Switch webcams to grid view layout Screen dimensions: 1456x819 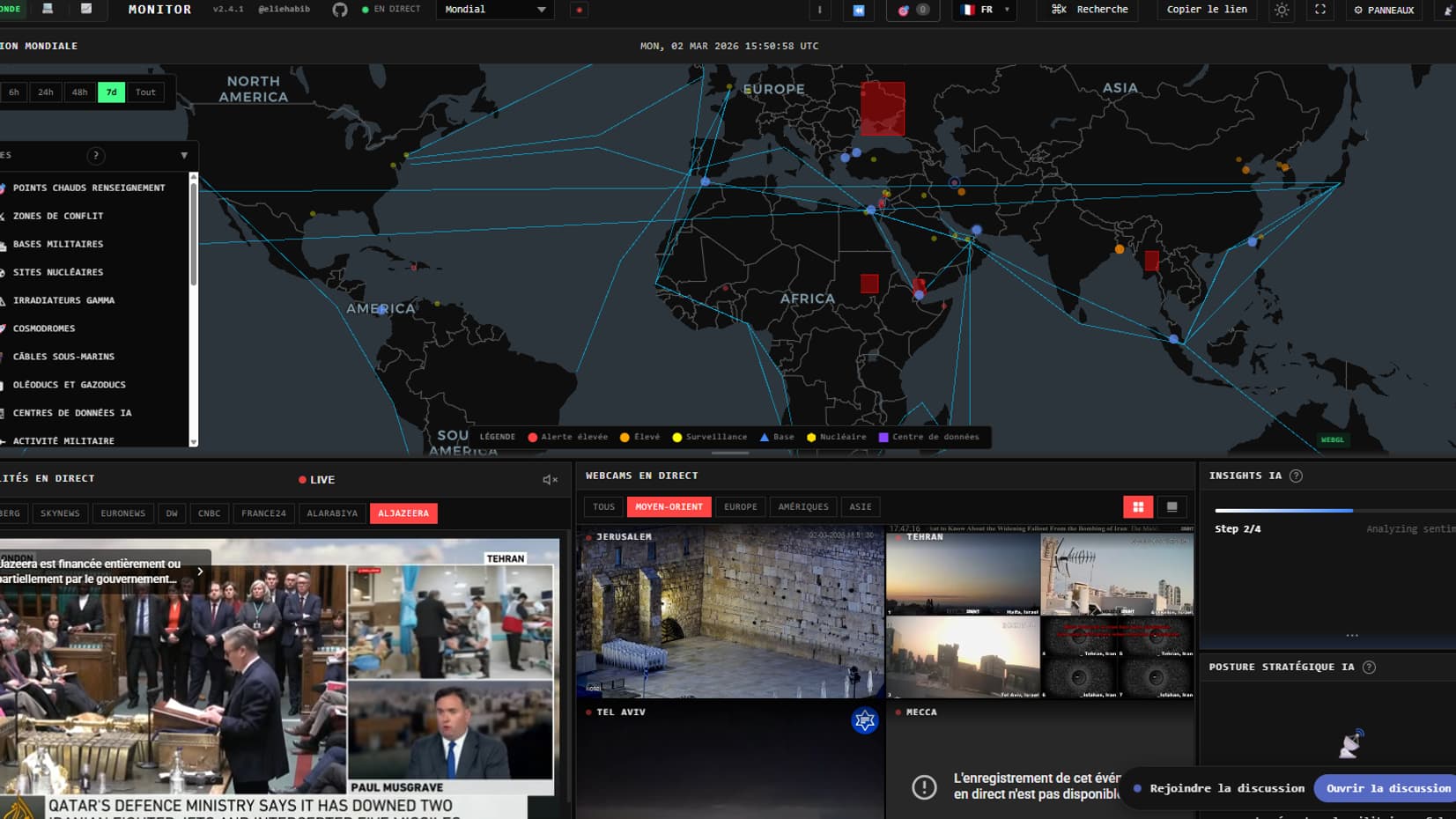(x=1139, y=506)
